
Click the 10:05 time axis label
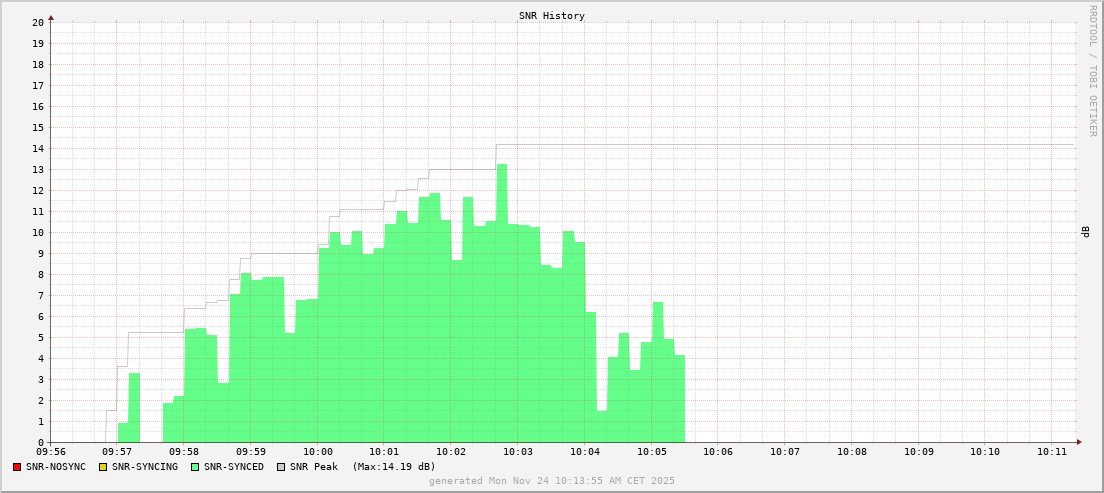click(651, 452)
